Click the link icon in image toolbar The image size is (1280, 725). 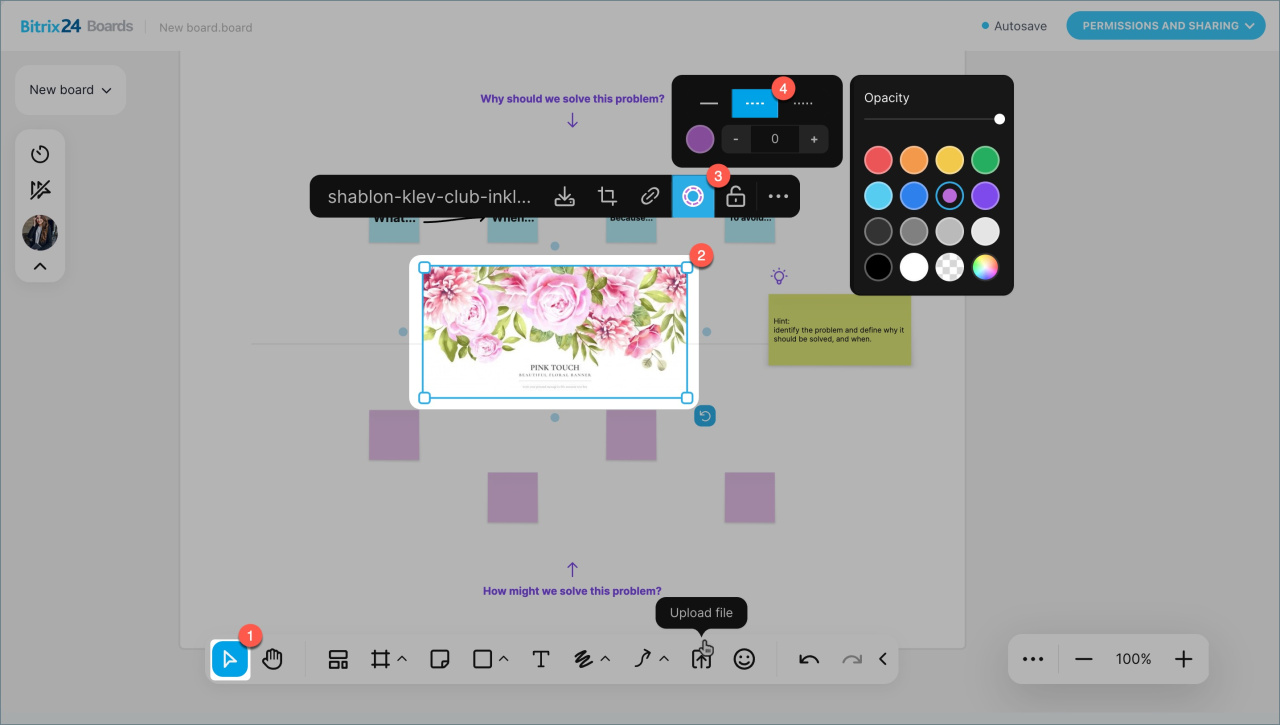pyautogui.click(x=650, y=196)
